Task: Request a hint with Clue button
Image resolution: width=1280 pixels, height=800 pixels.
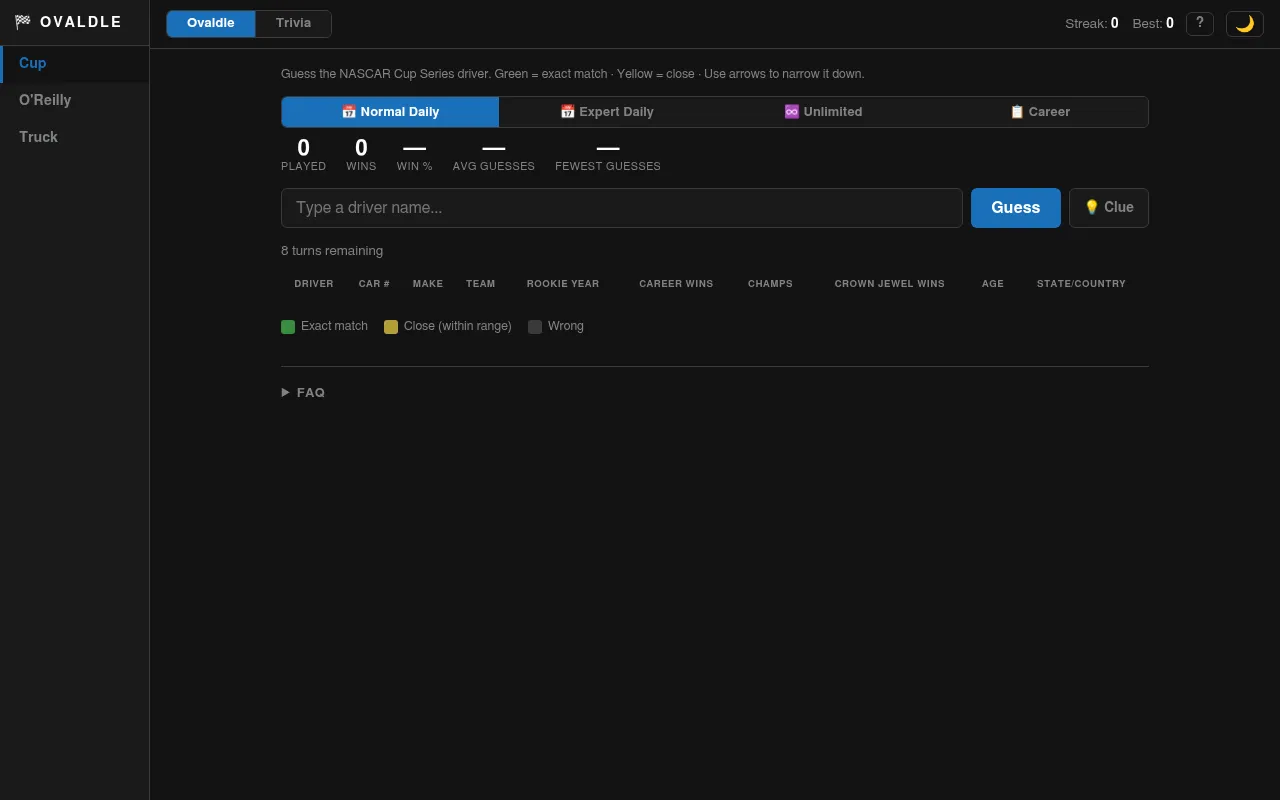Action: pos(1109,208)
